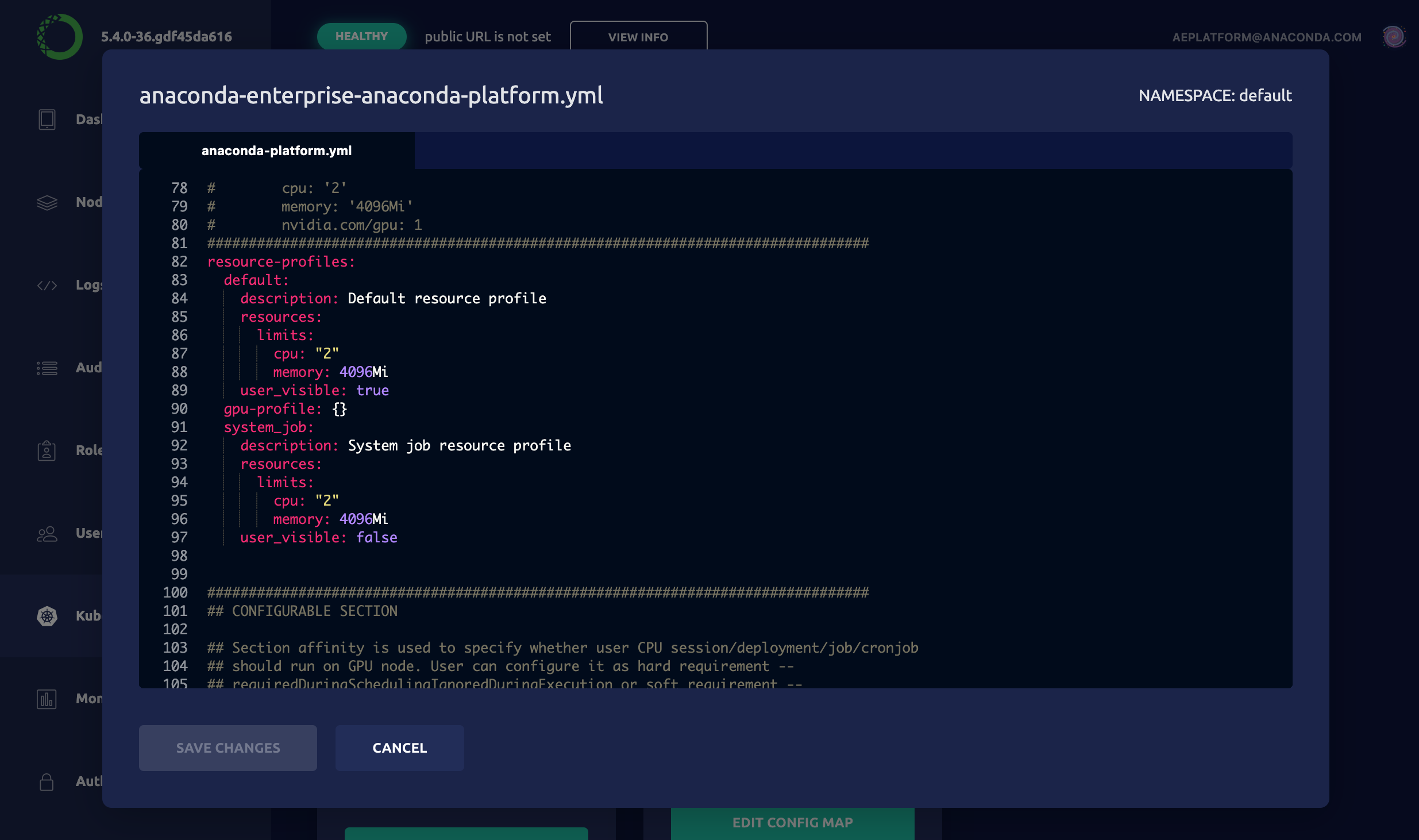Open Kubernetes via the helm-wheel icon
The height and width of the screenshot is (840, 1419).
coord(47,616)
